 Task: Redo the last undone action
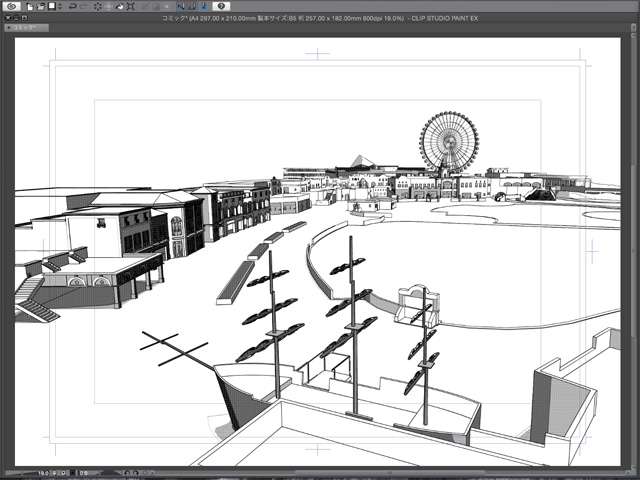click(x=83, y=6)
